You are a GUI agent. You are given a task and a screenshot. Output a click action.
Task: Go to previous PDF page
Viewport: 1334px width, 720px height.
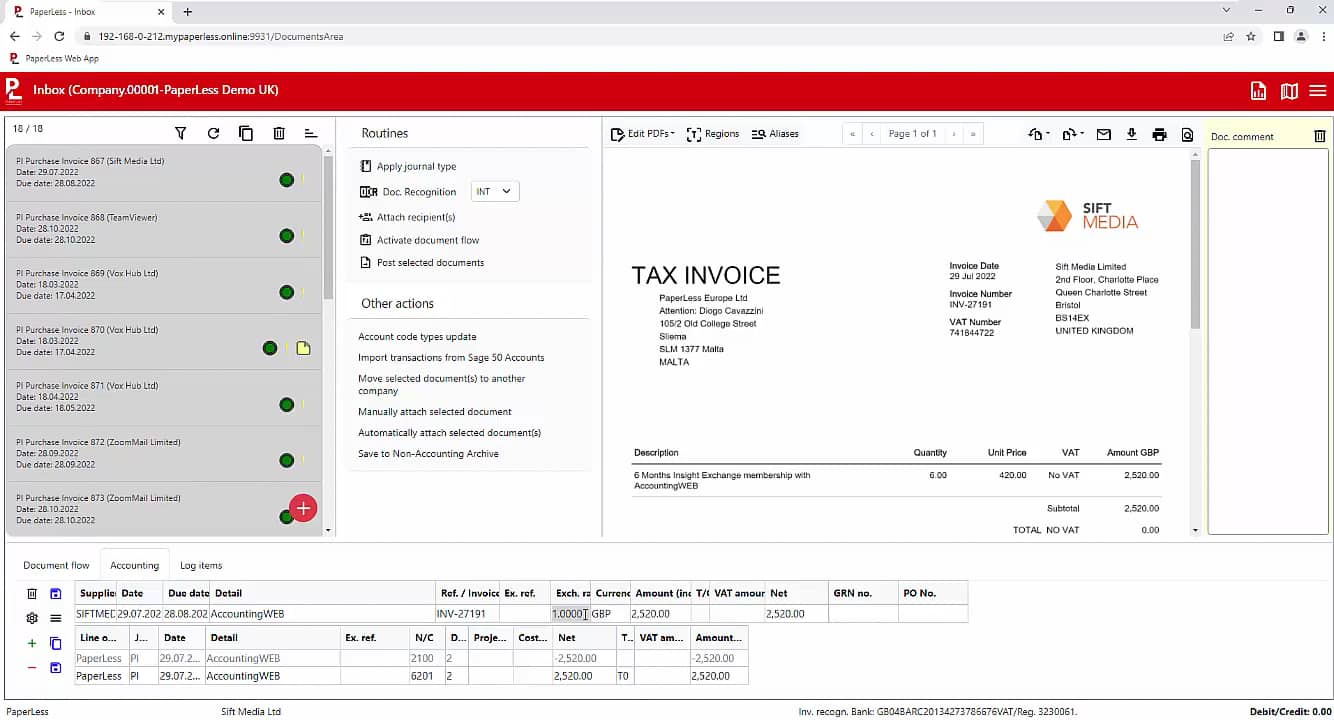(872, 134)
